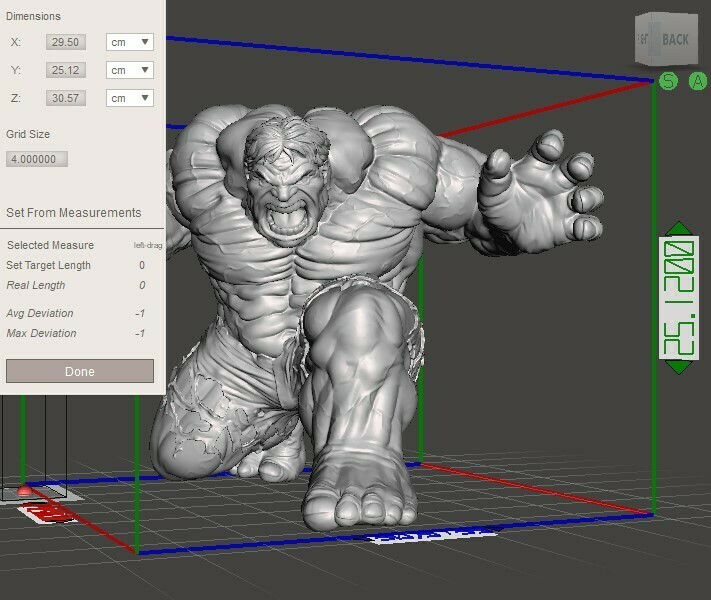
Task: Click the Set Target Length value
Action: 141,265
